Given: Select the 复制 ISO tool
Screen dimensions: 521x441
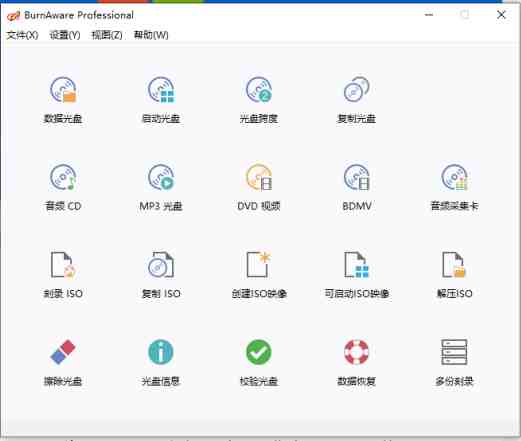Looking at the screenshot, I should [x=161, y=275].
